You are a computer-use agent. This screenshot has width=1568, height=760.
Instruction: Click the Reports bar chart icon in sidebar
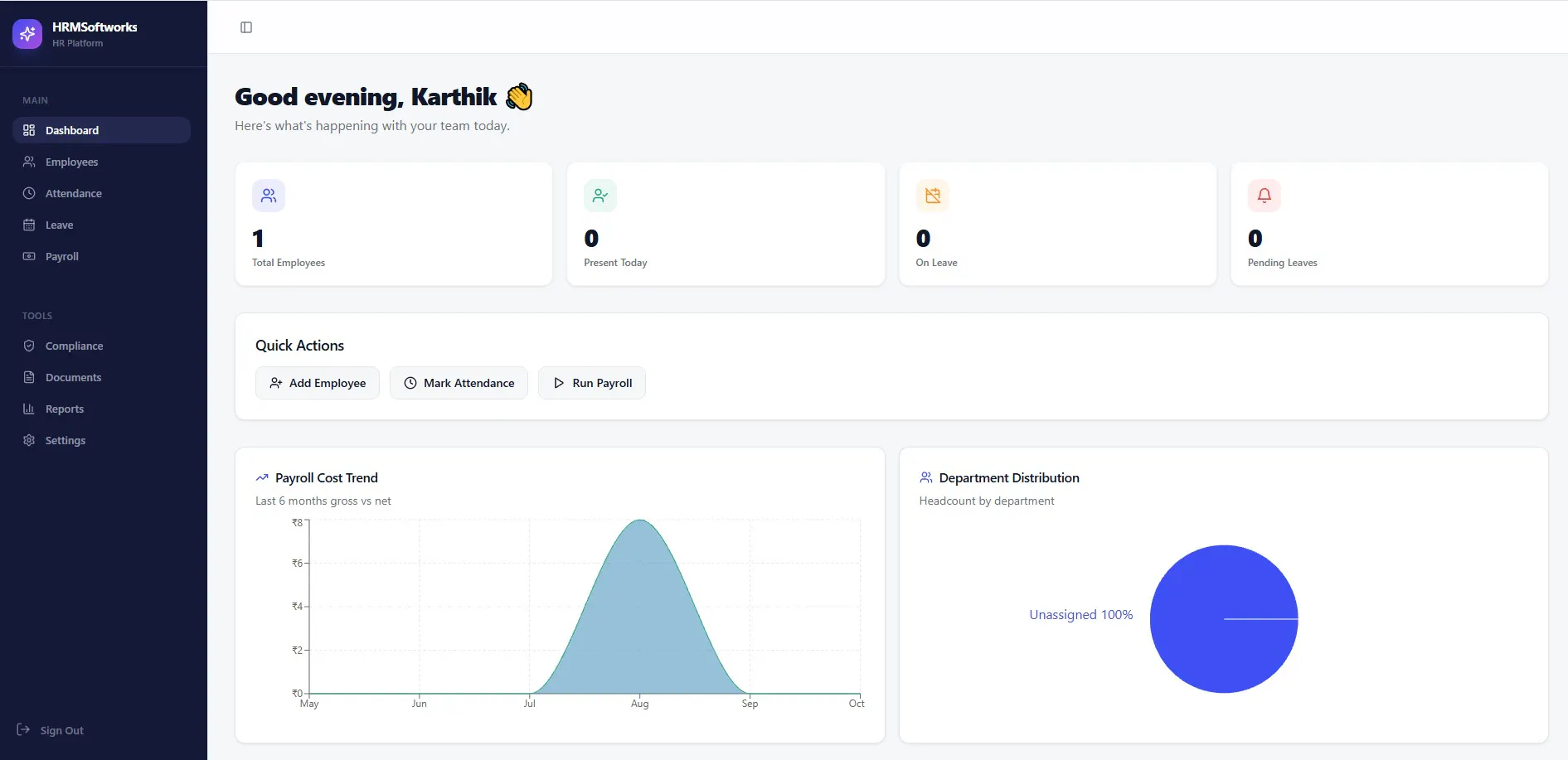[x=29, y=409]
